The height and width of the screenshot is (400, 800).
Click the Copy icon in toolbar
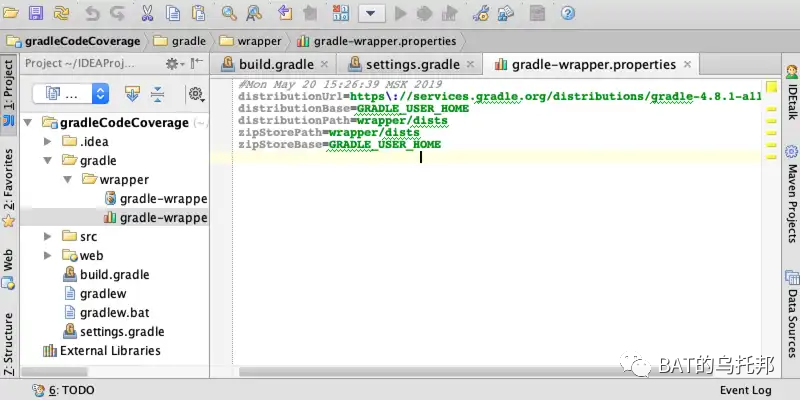[x=173, y=13]
